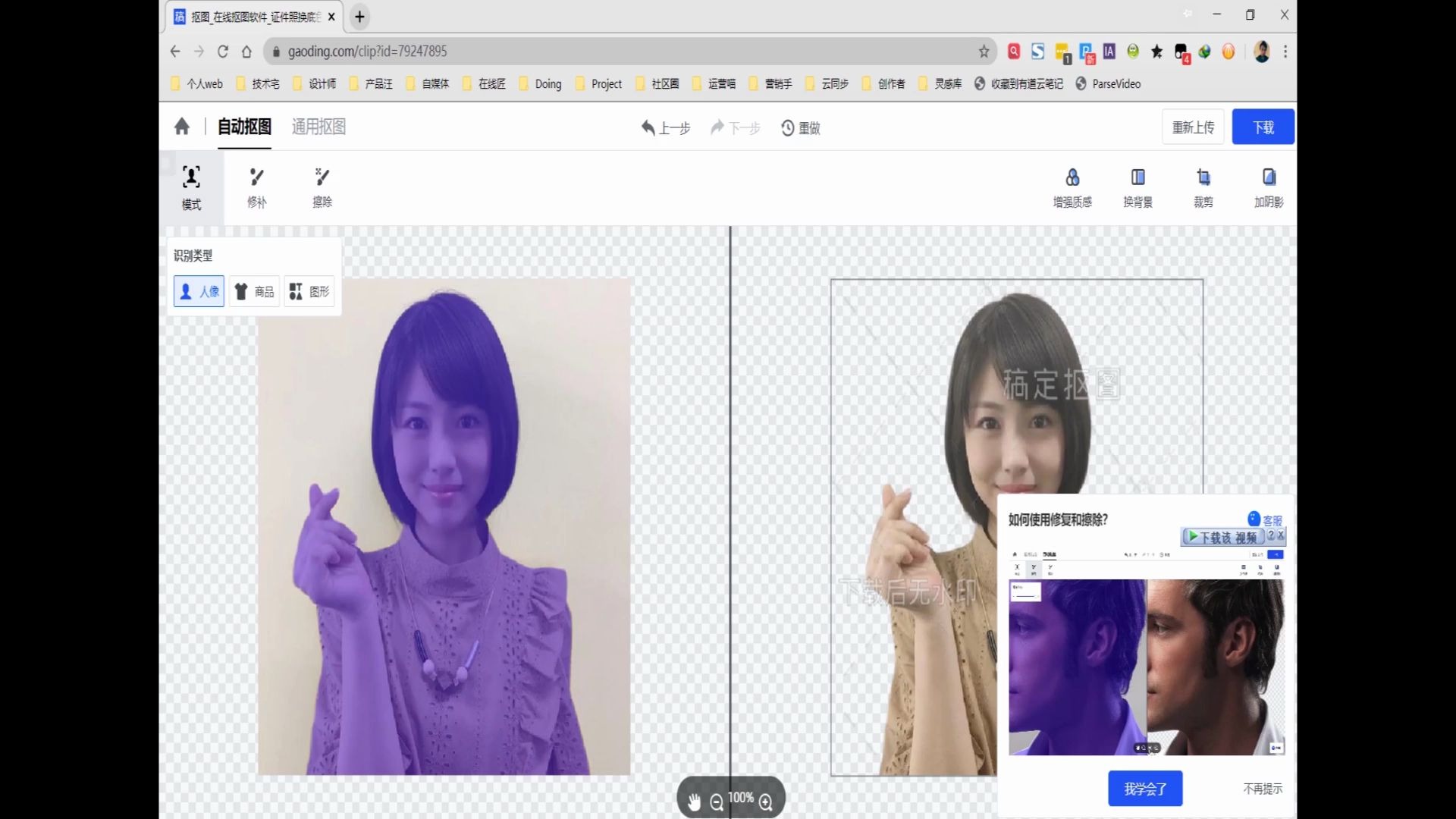Click the 自动抠图 tab
Screen dimensions: 1456x819
(244, 126)
